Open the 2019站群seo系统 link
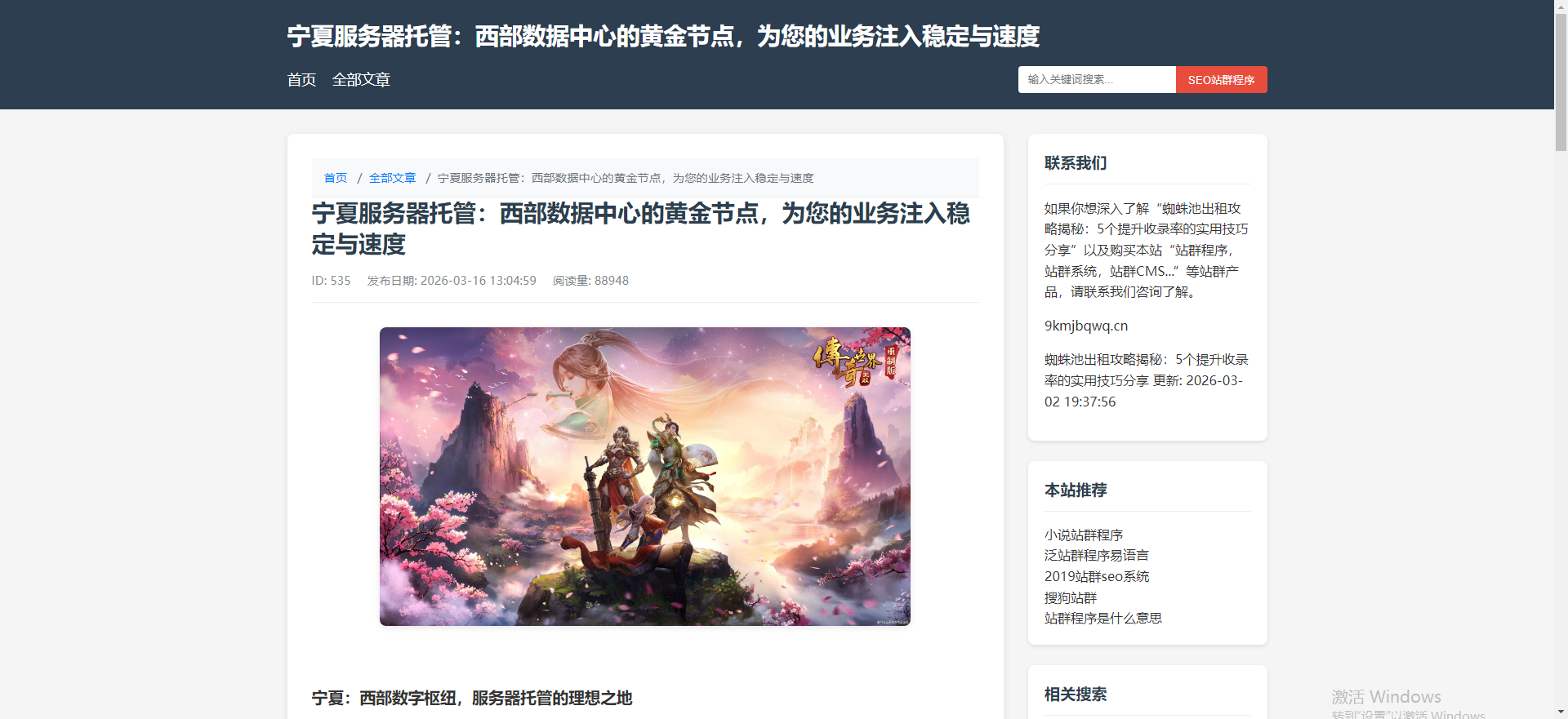Viewport: 1568px width, 719px height. 1097,576
